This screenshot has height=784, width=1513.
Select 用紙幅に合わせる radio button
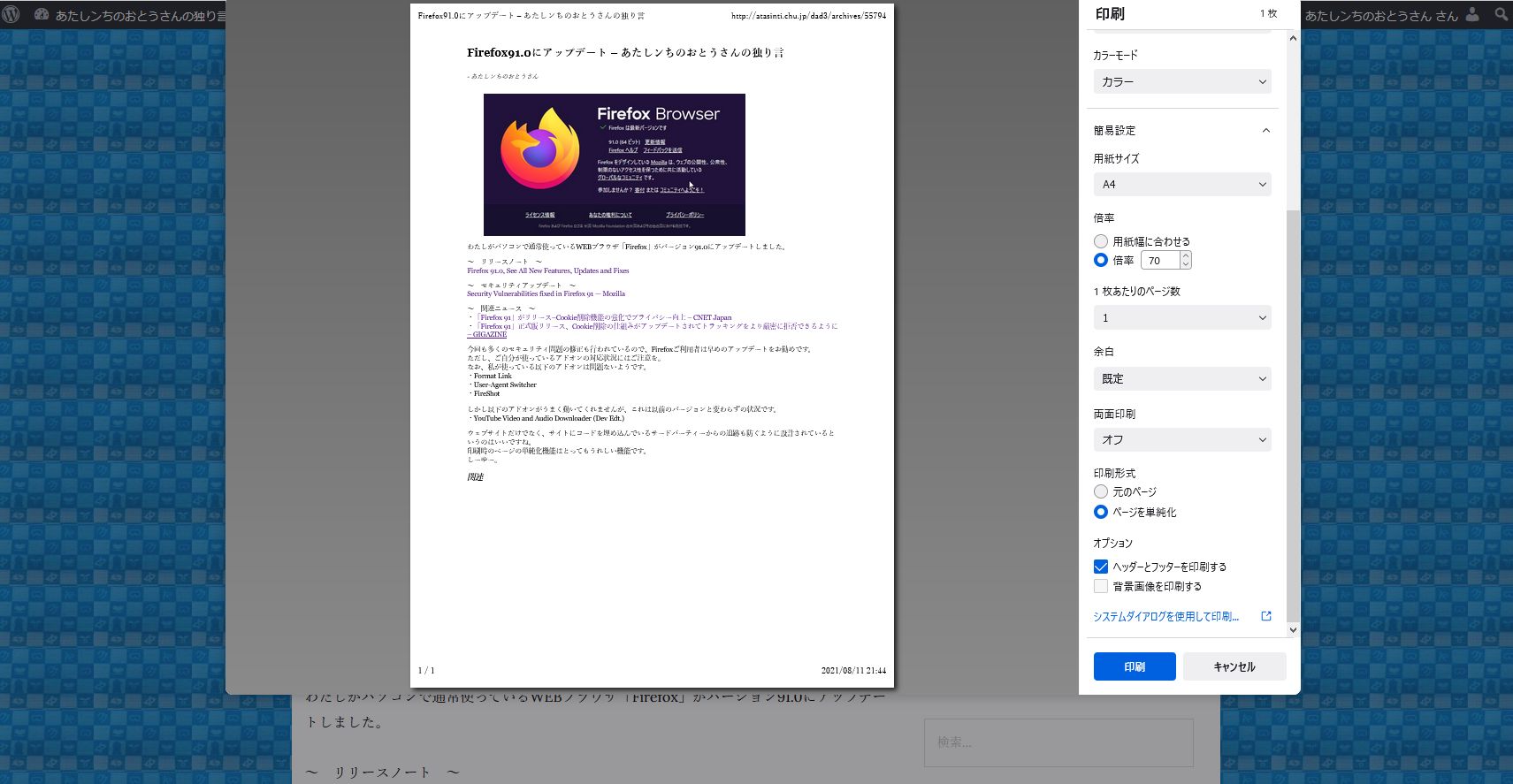click(x=1101, y=241)
